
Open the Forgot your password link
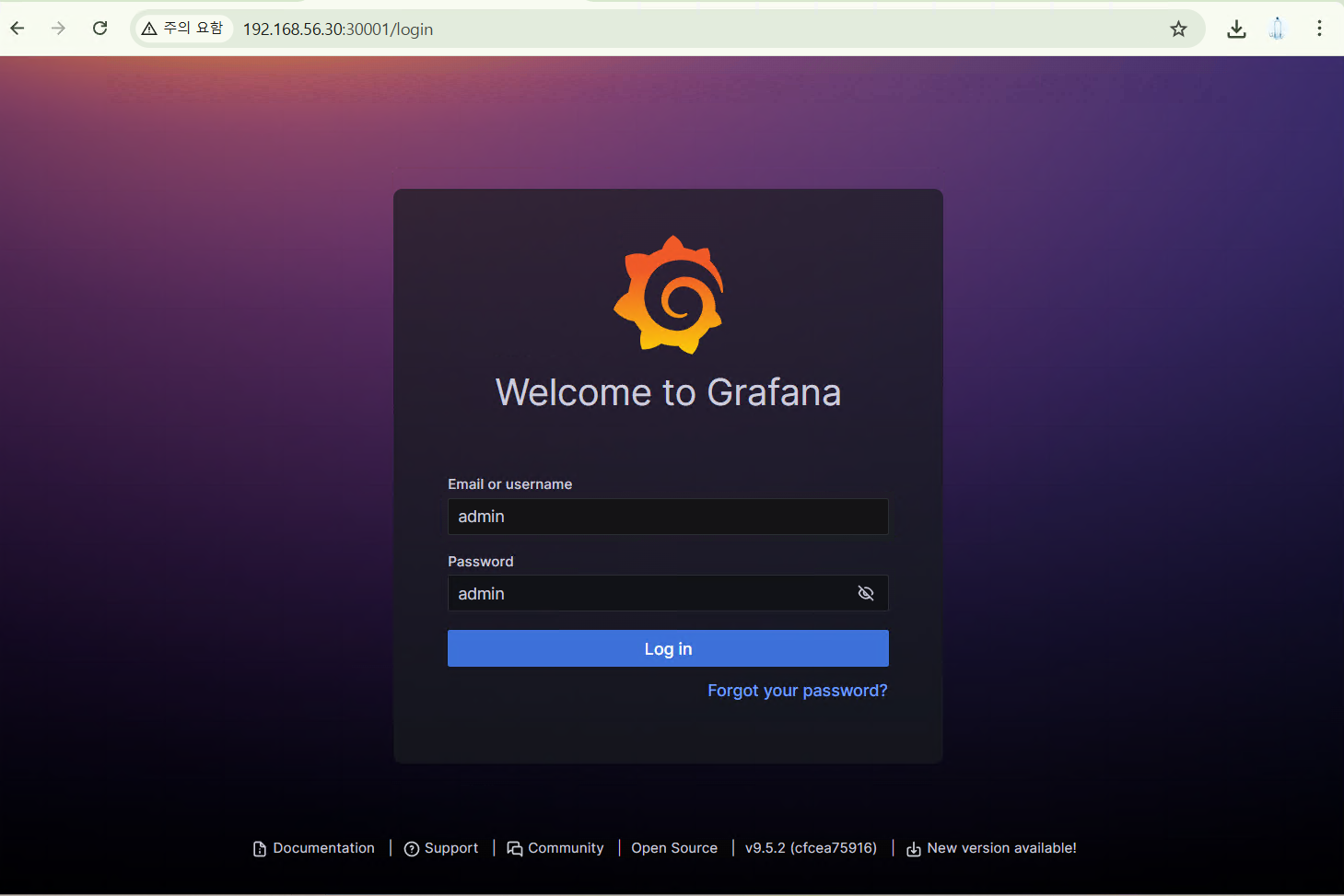coord(798,691)
